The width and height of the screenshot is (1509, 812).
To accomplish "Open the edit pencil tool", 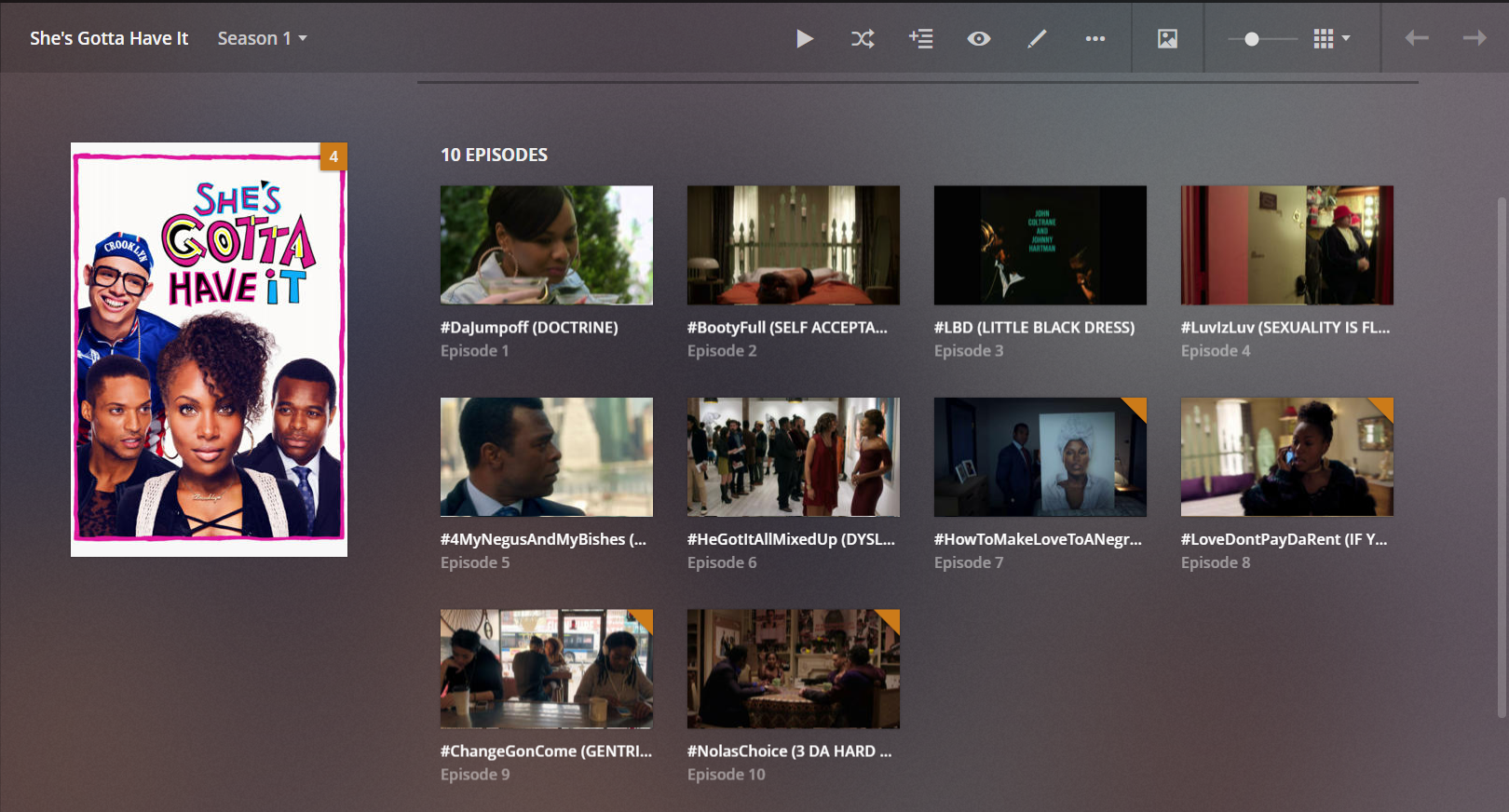I will (x=1037, y=38).
